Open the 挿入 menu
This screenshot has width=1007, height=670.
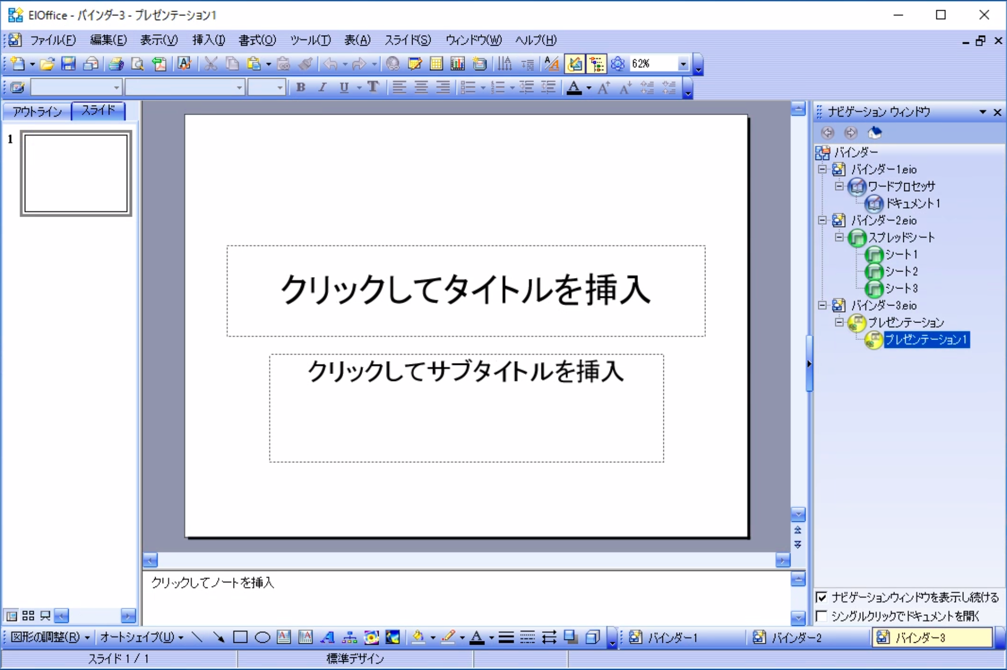pyautogui.click(x=209, y=40)
